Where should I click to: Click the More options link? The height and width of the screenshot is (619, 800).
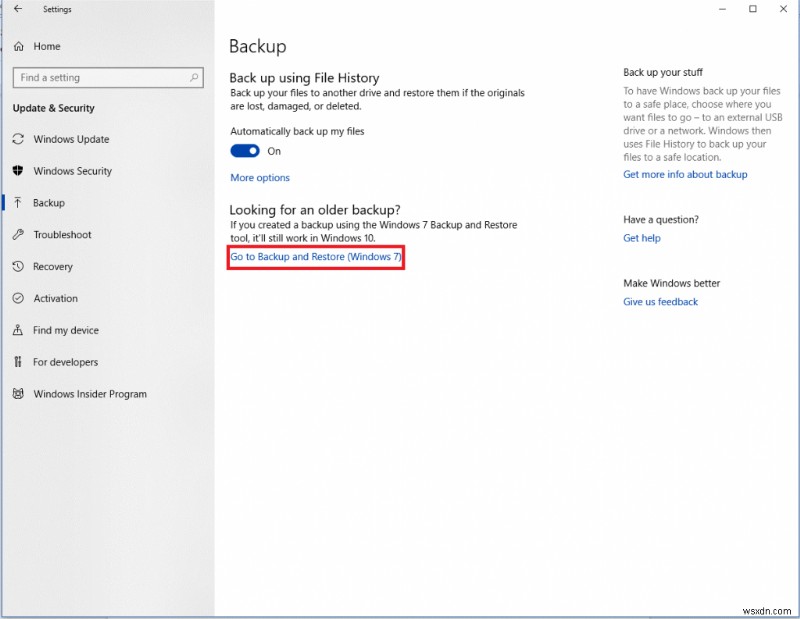coord(259,177)
